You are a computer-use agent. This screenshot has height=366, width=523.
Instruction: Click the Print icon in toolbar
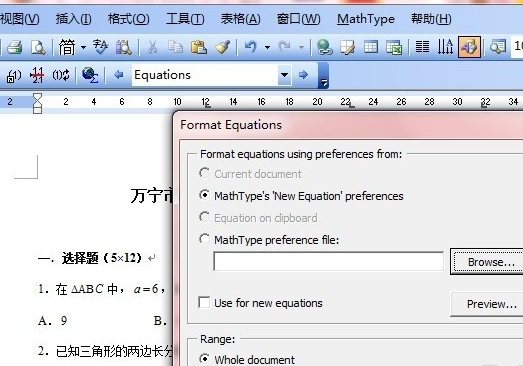pos(15,47)
